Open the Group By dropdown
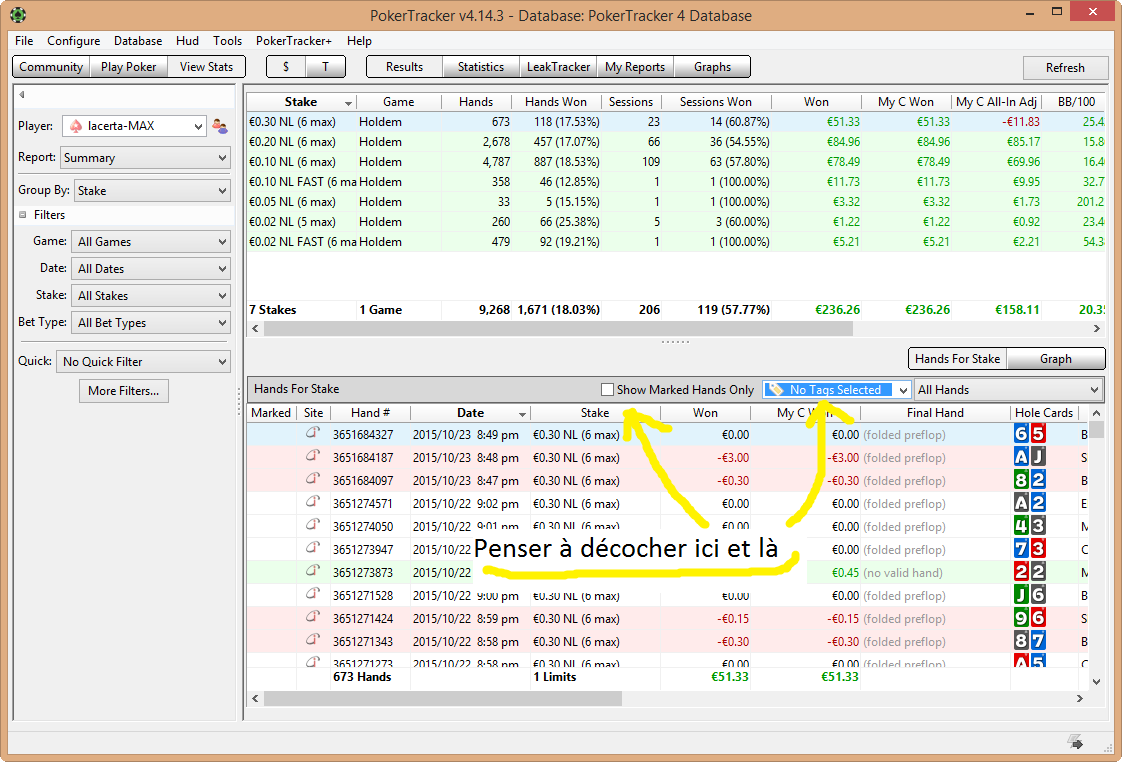This screenshot has width=1122, height=762. (x=152, y=190)
